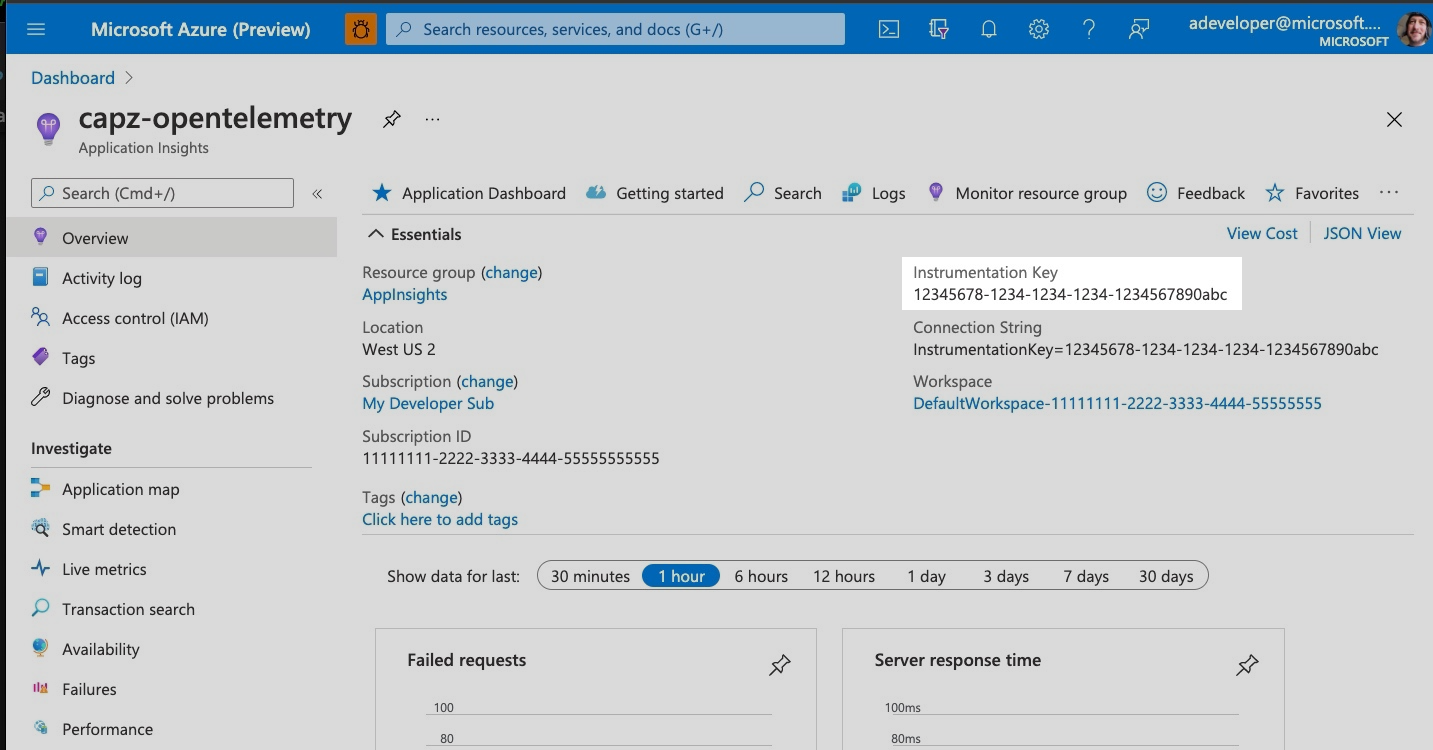Image resolution: width=1433 pixels, height=750 pixels.
Task: Click Monitor resource group
Action: click(x=1026, y=193)
